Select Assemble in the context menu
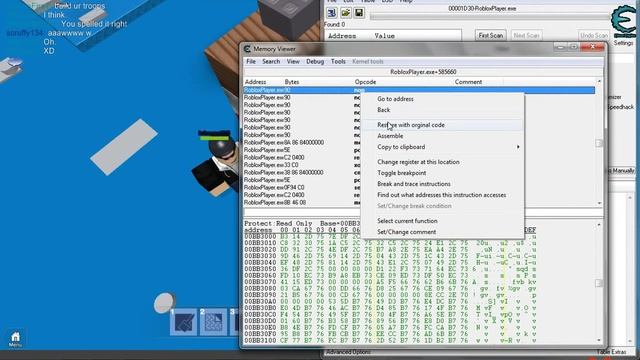Viewport: 640px width, 360px height. (x=390, y=136)
